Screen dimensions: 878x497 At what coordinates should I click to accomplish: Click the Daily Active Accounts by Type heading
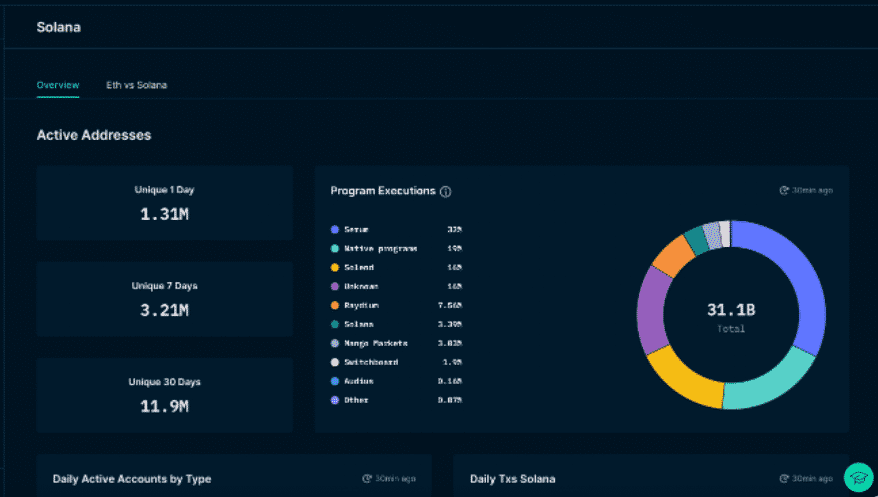coord(132,479)
